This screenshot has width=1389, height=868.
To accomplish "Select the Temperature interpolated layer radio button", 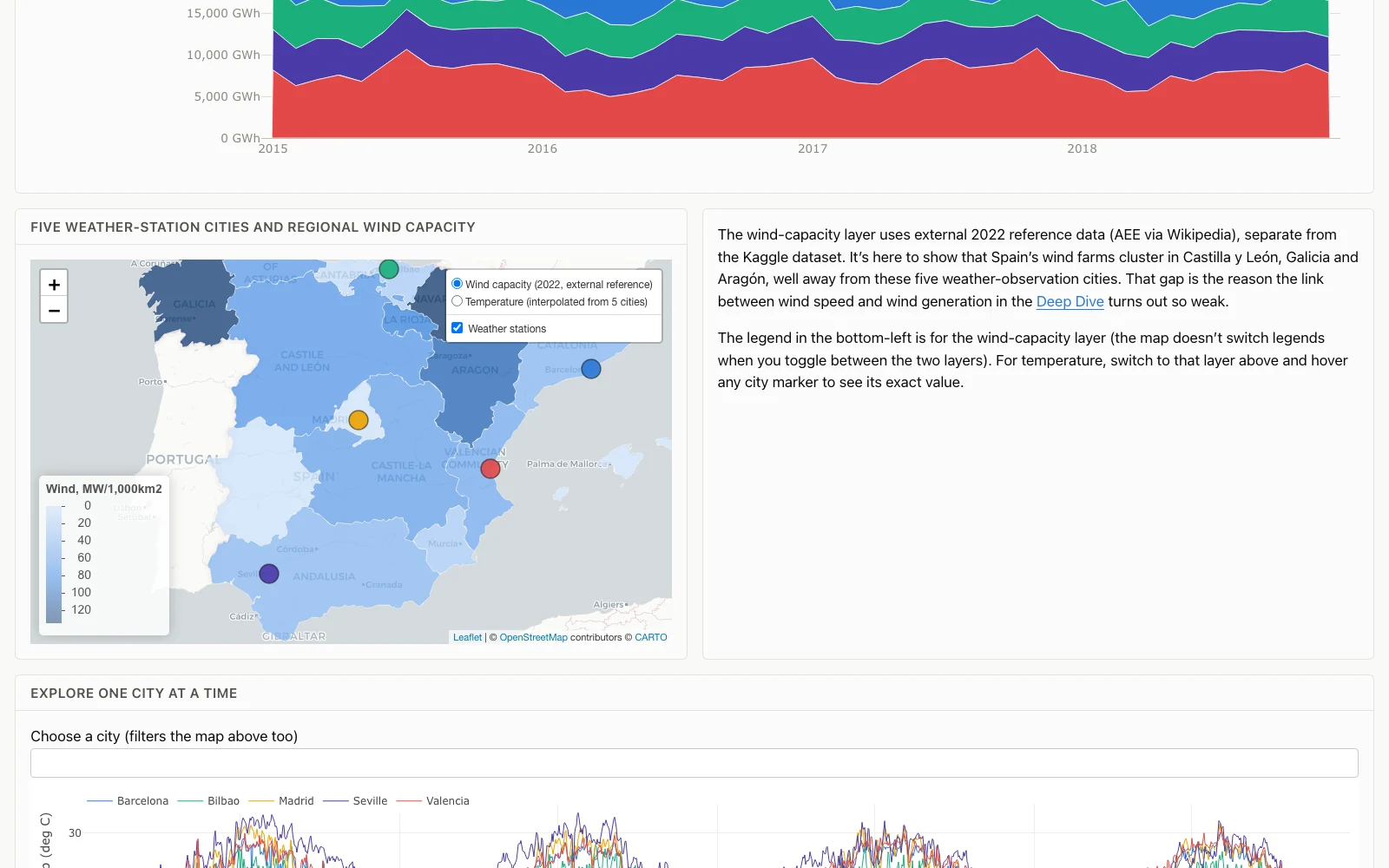I will click(x=457, y=301).
